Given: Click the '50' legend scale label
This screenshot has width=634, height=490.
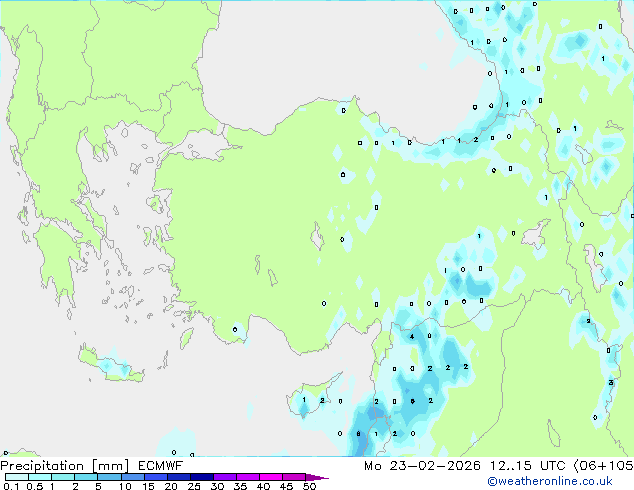Looking at the screenshot, I should click(x=310, y=486).
